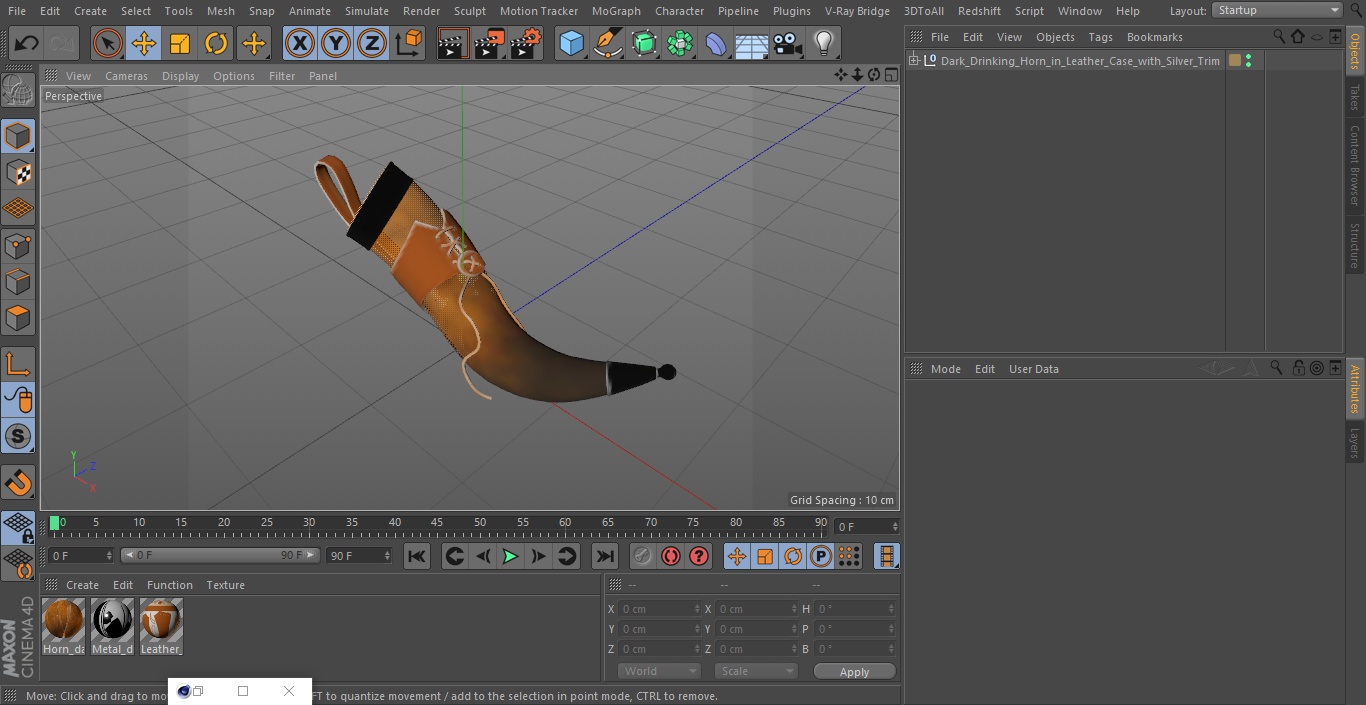The width and height of the screenshot is (1366, 705).
Task: Open the V-Ray Bridge menu
Action: 857,11
